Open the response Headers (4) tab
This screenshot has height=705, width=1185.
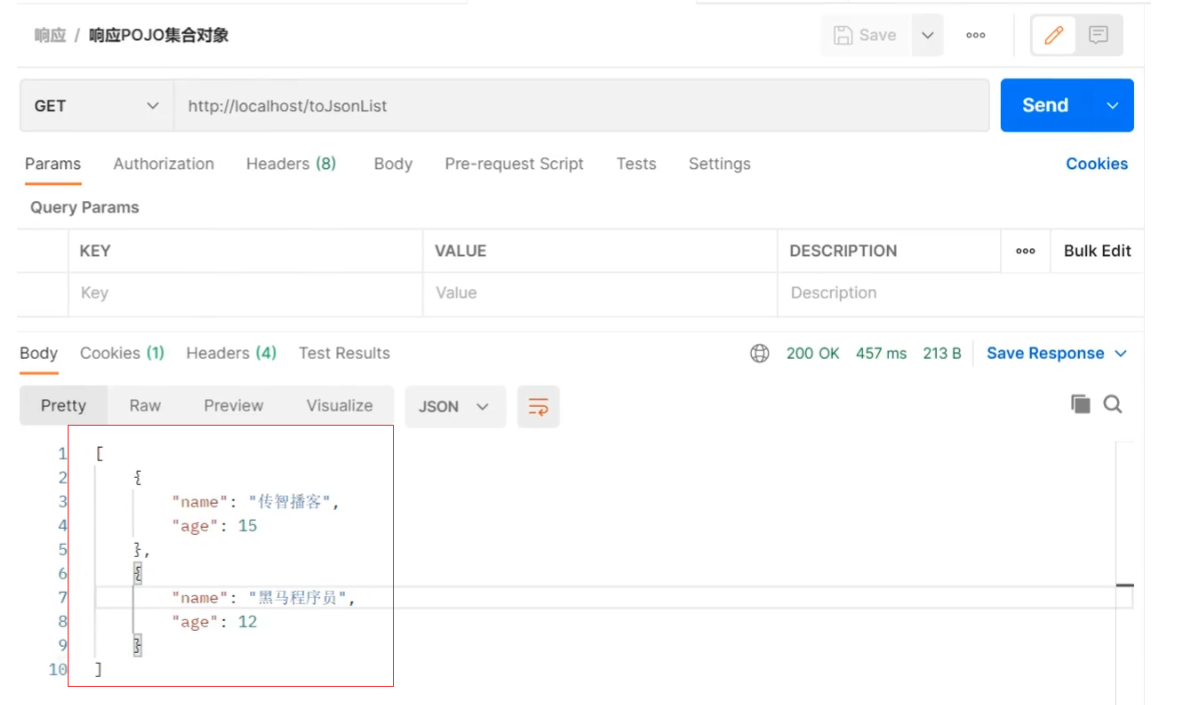coord(231,354)
